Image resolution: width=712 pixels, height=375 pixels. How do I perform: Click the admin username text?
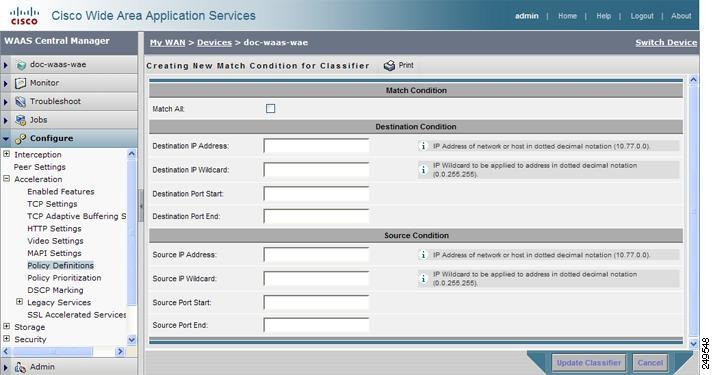(526, 16)
